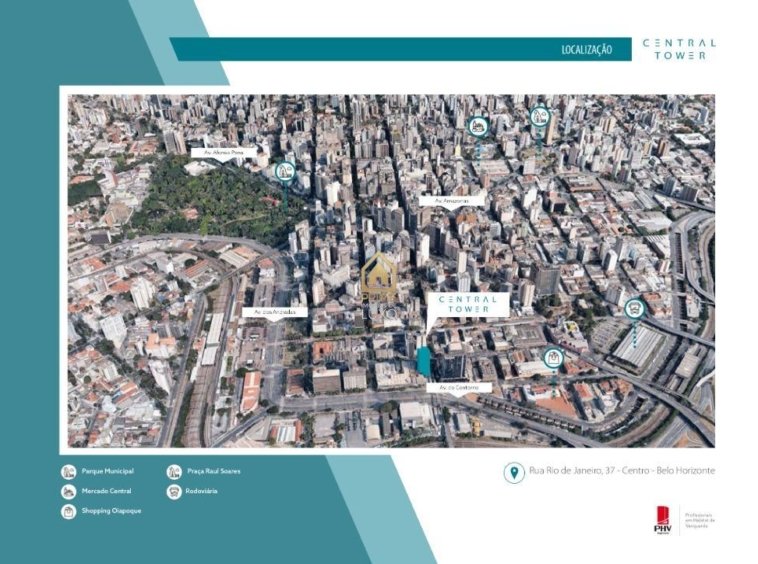Click the location pin beside the address

pyautogui.click(x=513, y=473)
